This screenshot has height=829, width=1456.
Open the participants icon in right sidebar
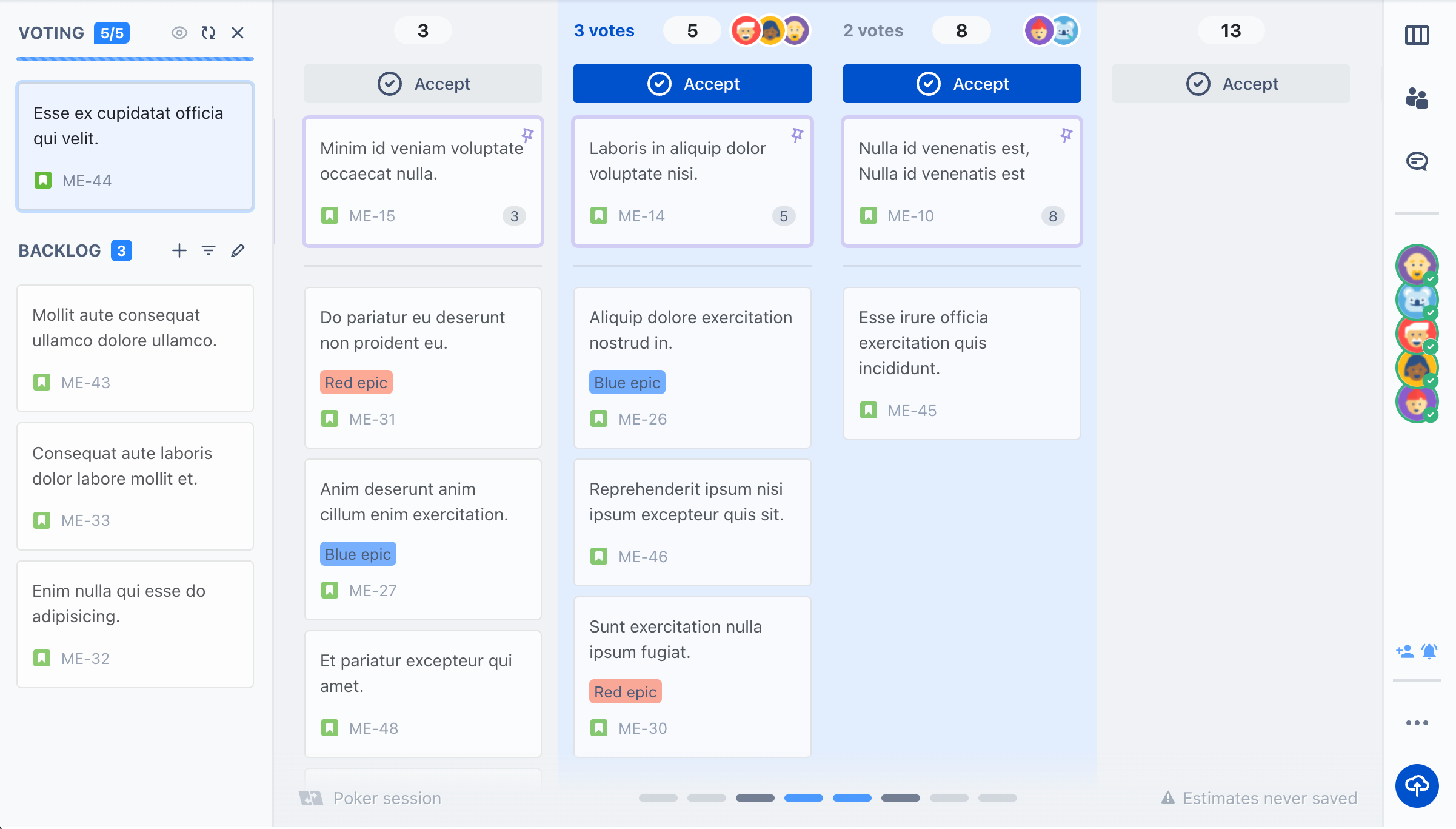coord(1417,98)
